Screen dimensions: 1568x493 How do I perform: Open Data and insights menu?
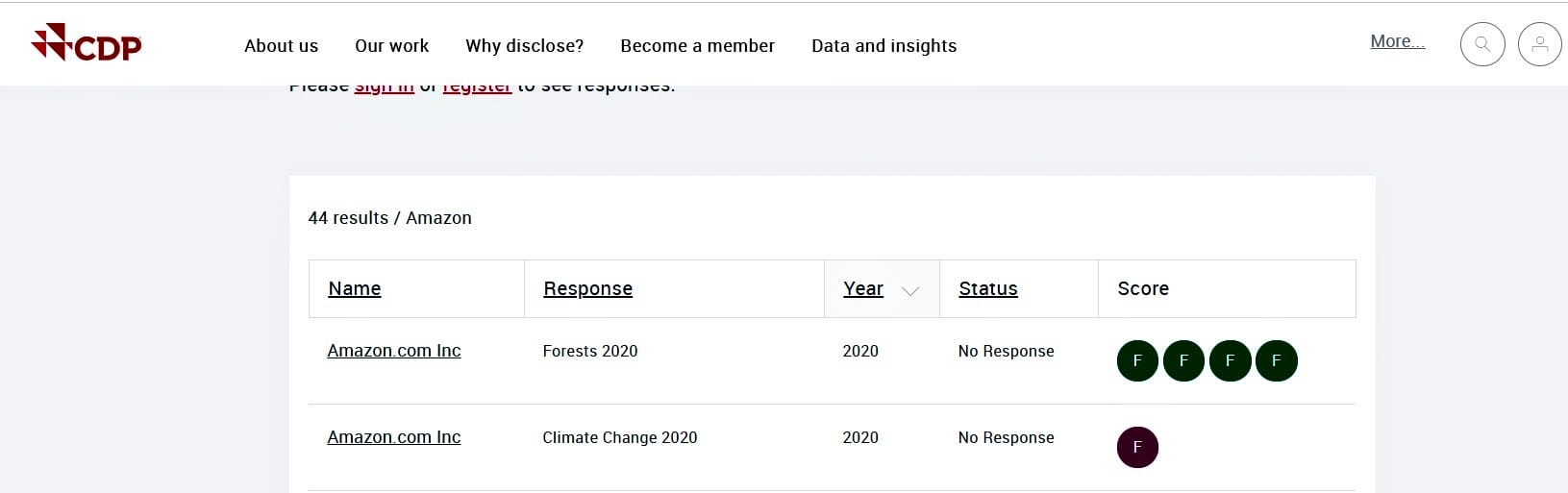click(884, 46)
